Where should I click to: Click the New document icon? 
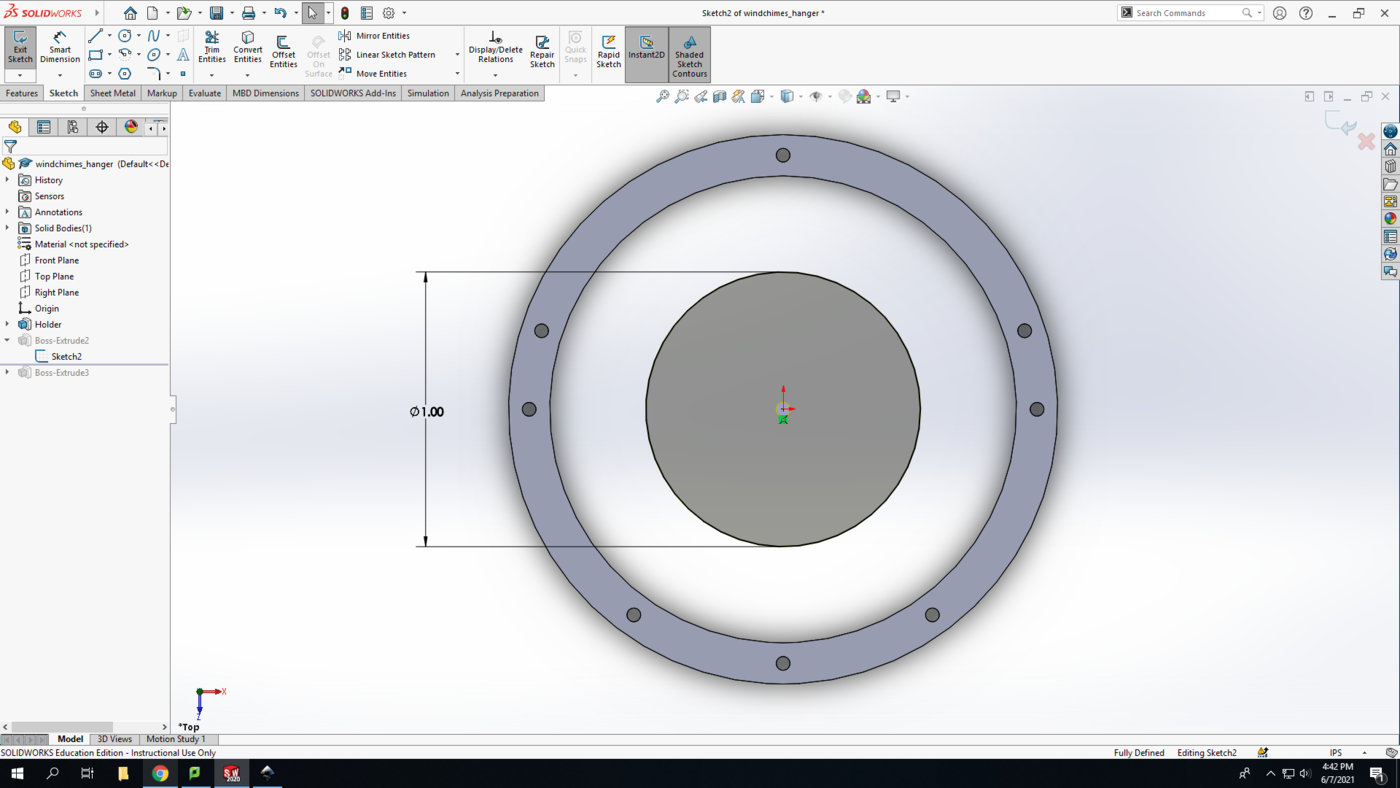coord(153,13)
